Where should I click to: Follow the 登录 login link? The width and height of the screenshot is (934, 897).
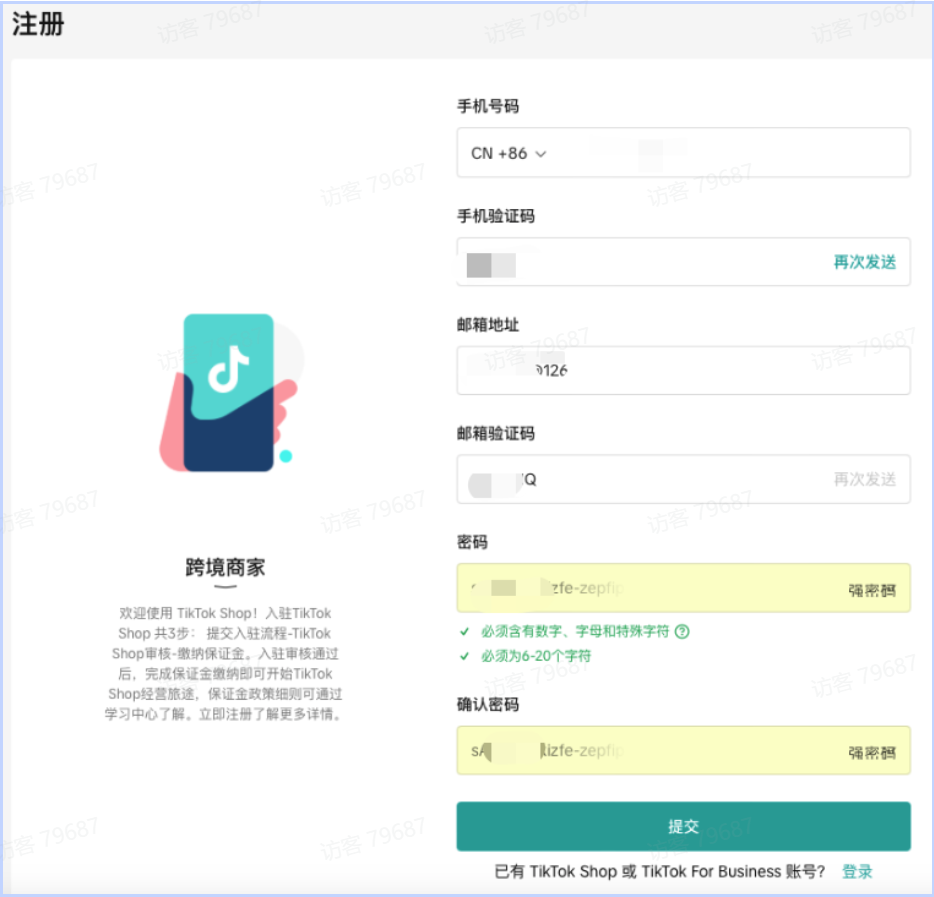[x=857, y=871]
